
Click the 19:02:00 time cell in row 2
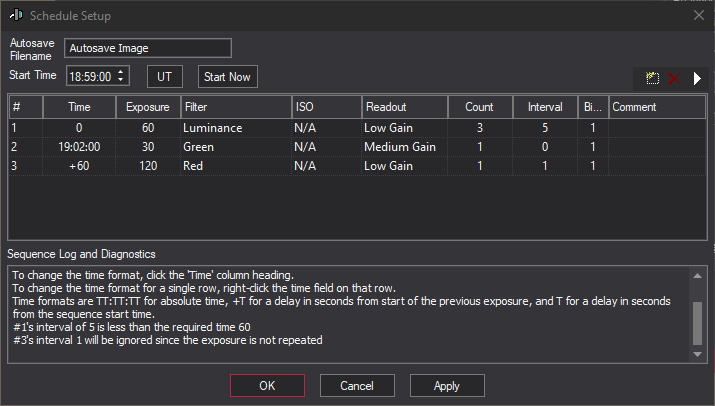(x=79, y=147)
